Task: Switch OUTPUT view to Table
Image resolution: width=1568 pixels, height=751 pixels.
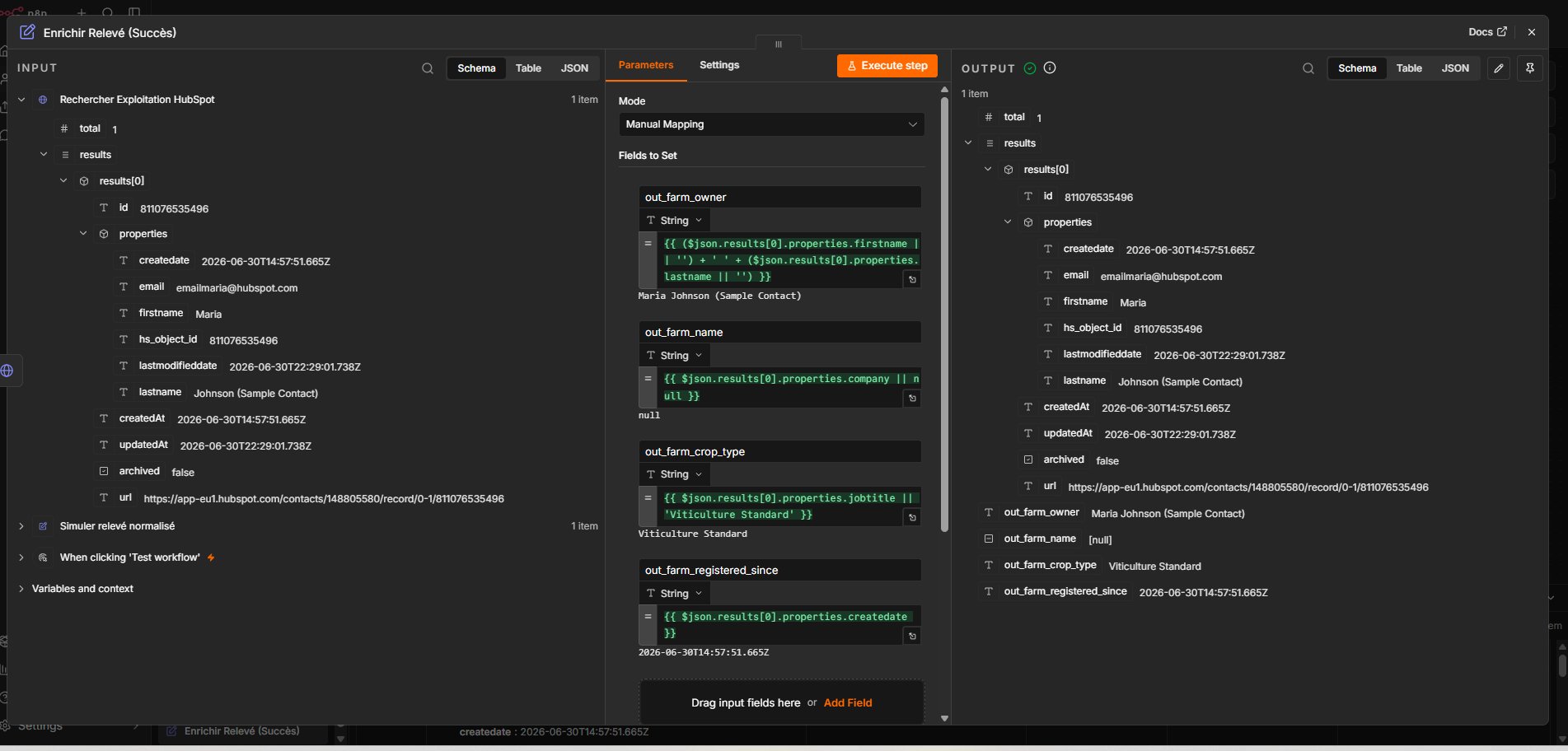Action: click(x=1409, y=68)
